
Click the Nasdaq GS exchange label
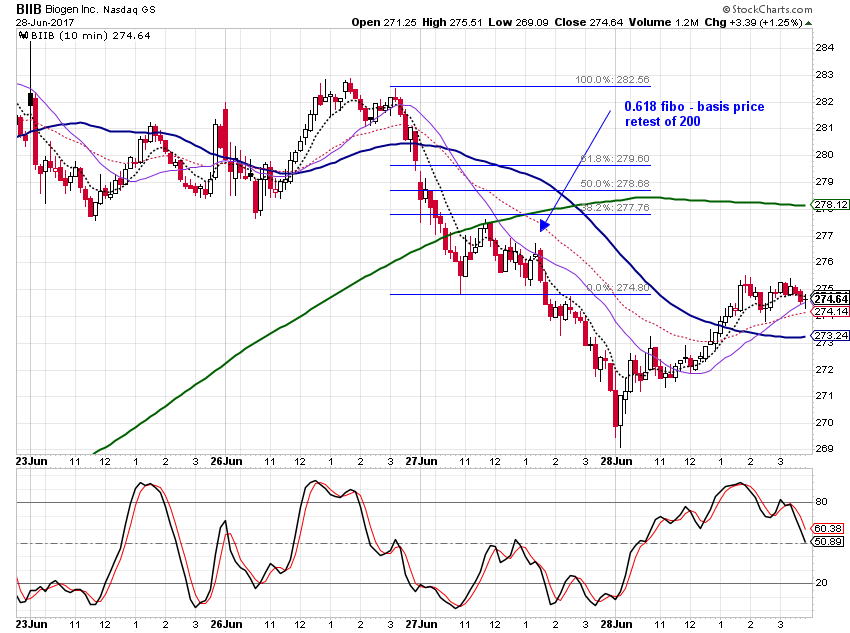coord(128,9)
